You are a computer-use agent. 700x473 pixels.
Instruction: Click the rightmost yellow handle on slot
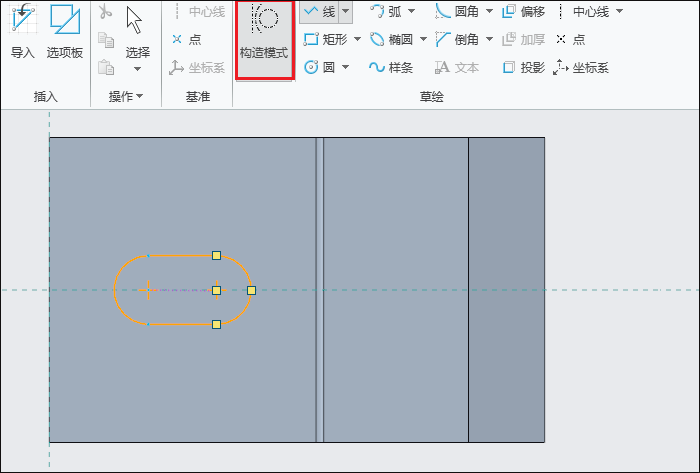point(251,290)
